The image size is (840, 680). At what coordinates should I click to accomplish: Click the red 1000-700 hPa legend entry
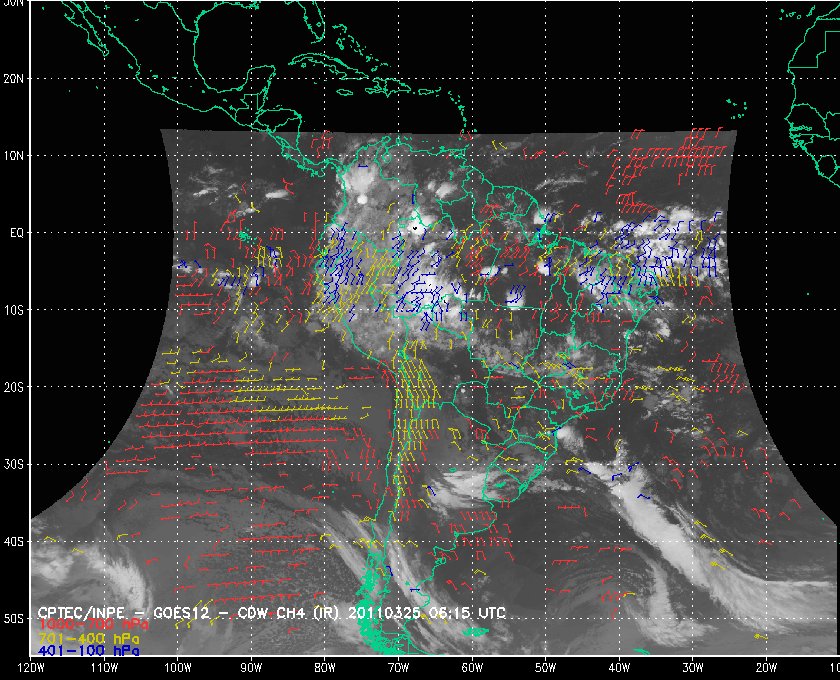coord(93,625)
